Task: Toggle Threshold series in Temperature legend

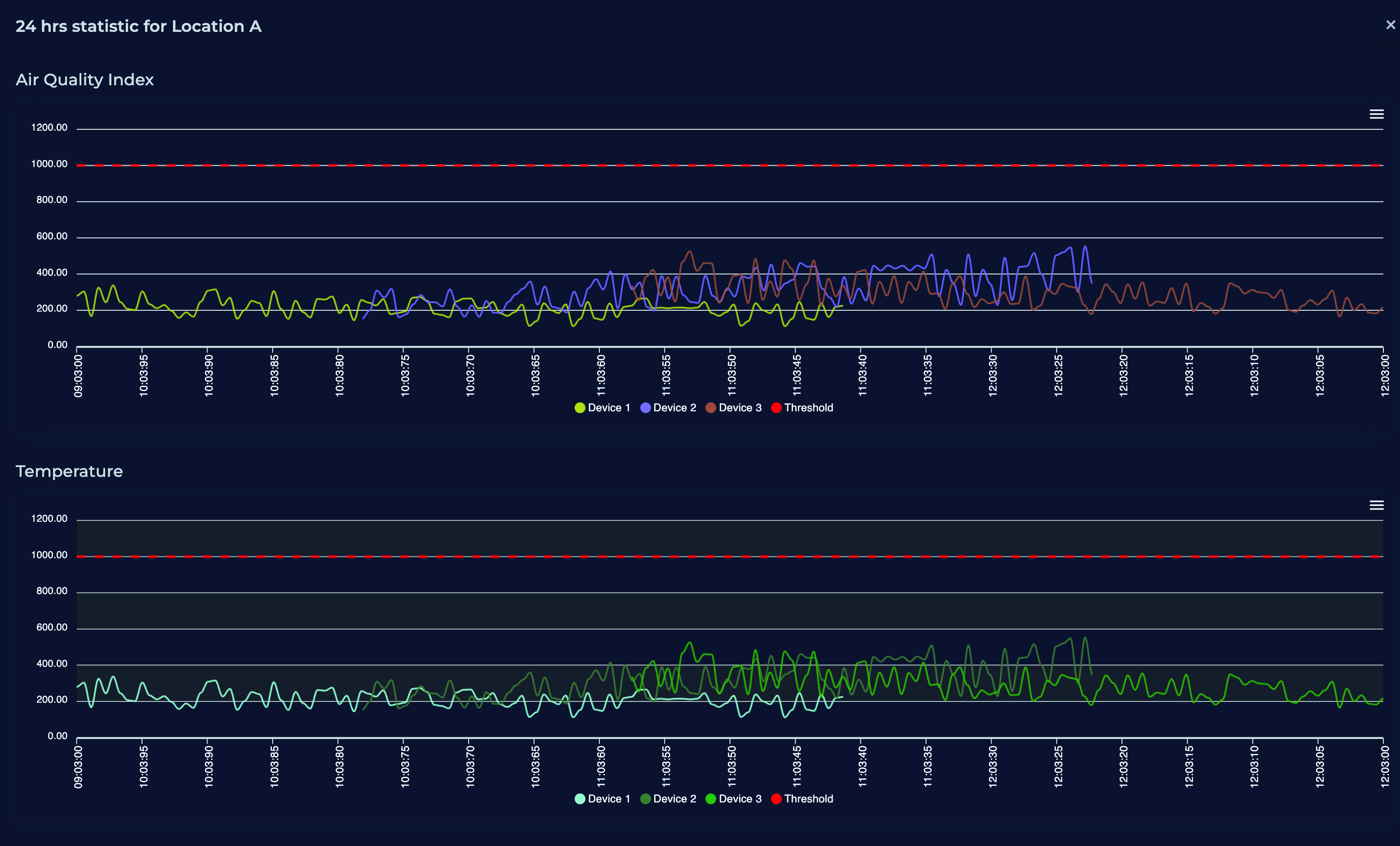Action: click(x=802, y=799)
